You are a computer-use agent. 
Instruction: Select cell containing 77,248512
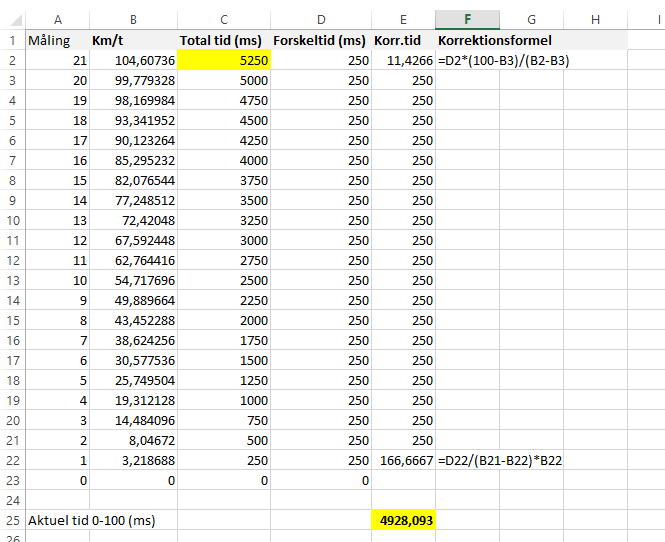(x=133, y=200)
